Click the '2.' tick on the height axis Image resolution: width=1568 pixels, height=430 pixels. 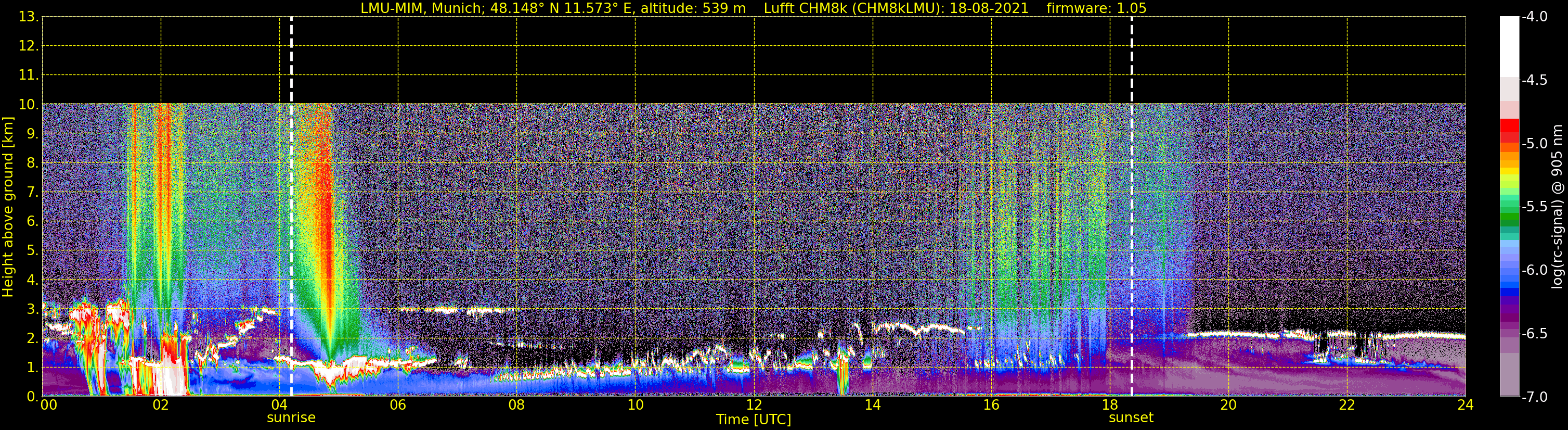[x=33, y=339]
